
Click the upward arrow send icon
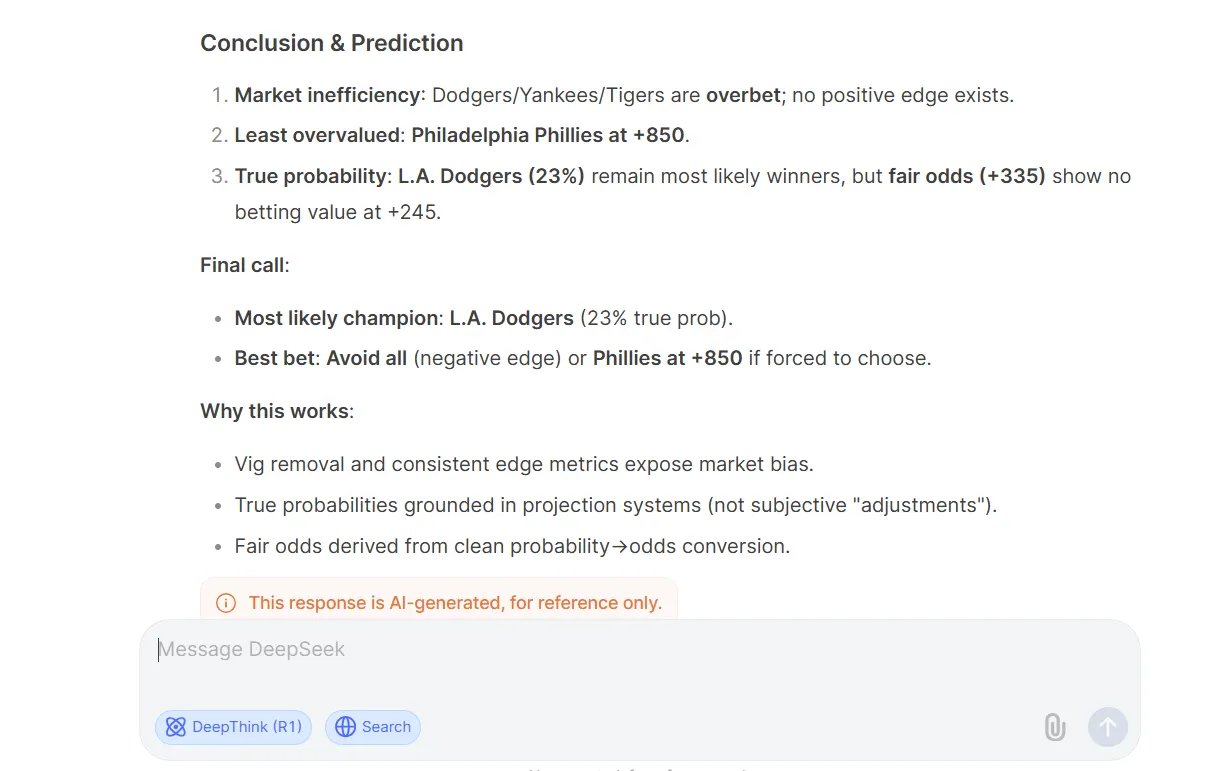coord(1107,727)
